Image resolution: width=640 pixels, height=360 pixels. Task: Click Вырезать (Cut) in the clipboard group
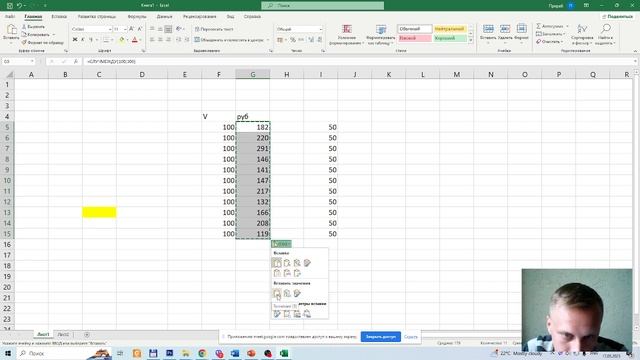tap(33, 27)
